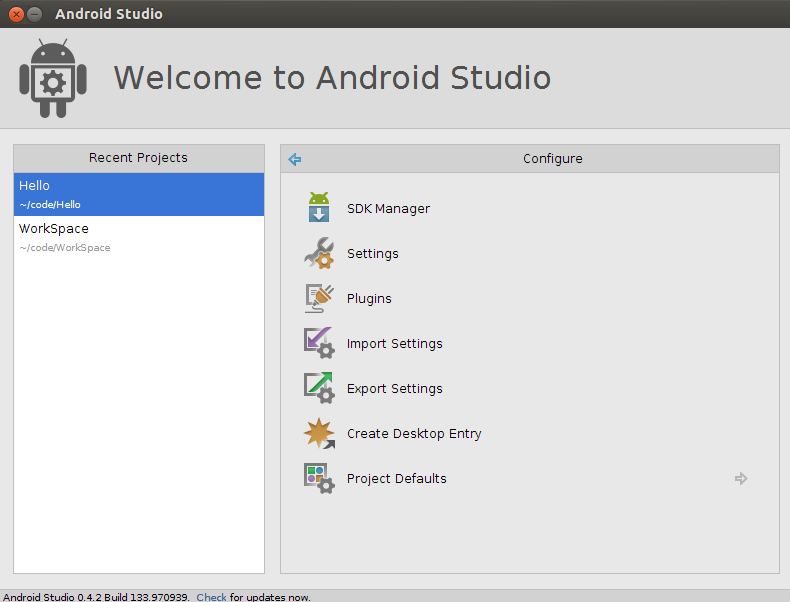Screen dimensions: 790x602
Task: Click the Project Defaults gear icon
Action: tap(319, 478)
